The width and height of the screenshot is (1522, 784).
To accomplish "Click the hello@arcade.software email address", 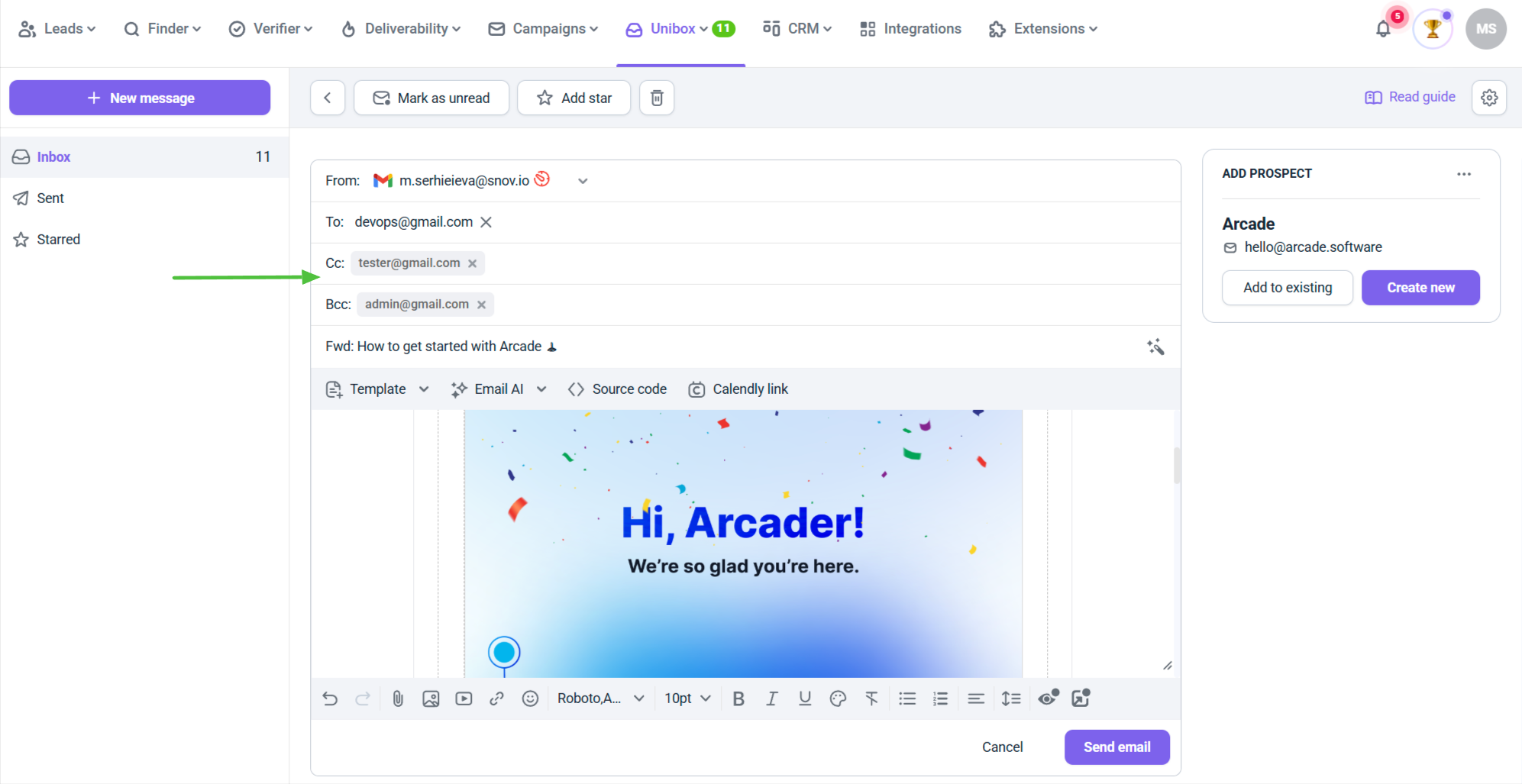I will 1313,247.
